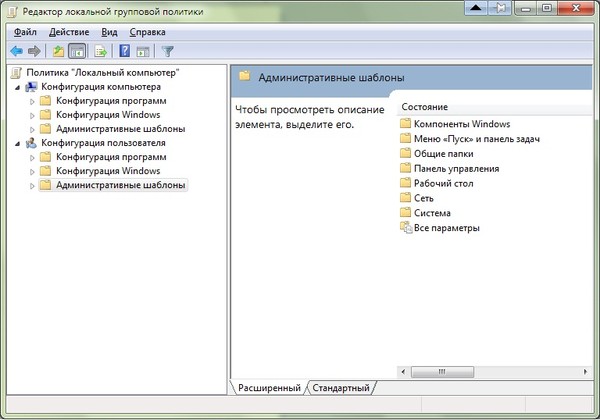Maximize the policy editor window

(547, 8)
